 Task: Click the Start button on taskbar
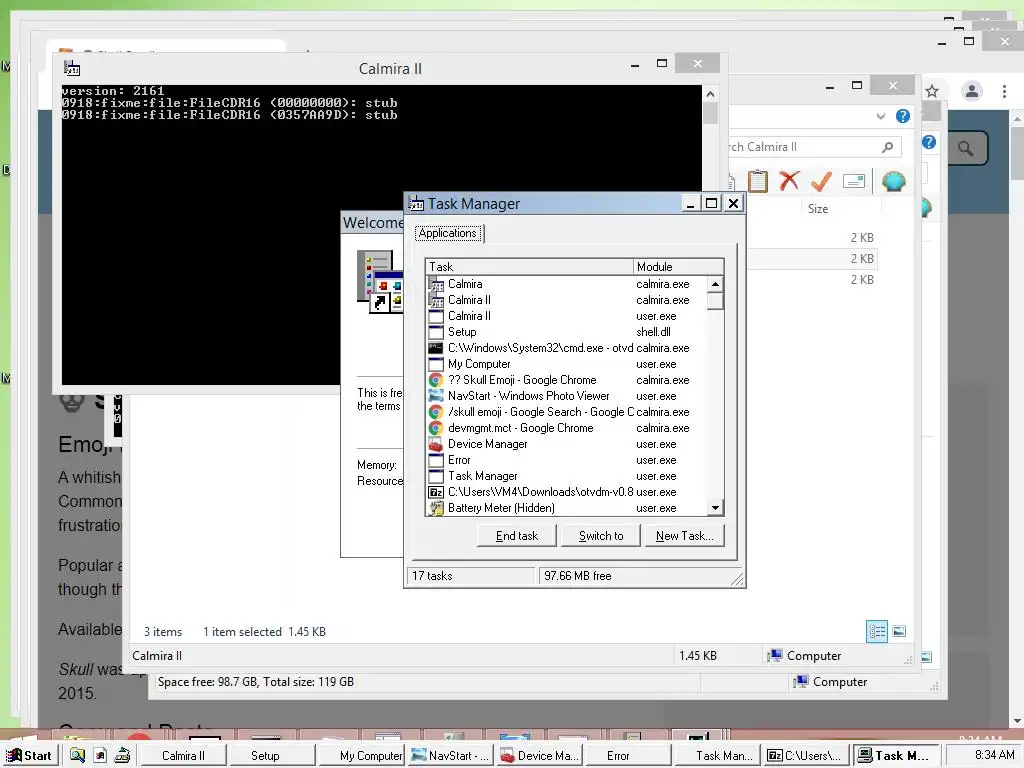pos(29,756)
